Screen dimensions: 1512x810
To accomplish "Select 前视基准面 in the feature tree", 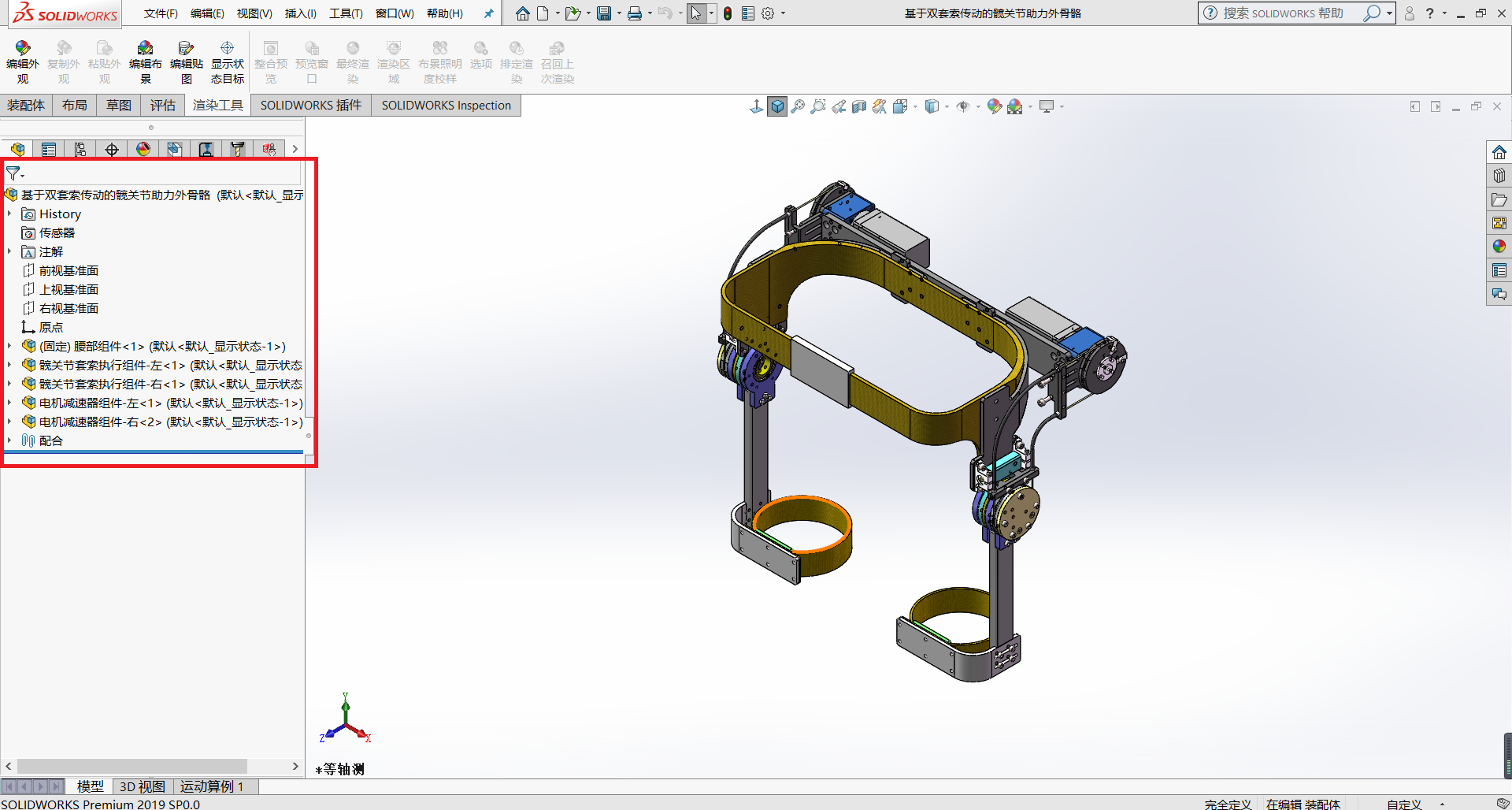I will [69, 271].
